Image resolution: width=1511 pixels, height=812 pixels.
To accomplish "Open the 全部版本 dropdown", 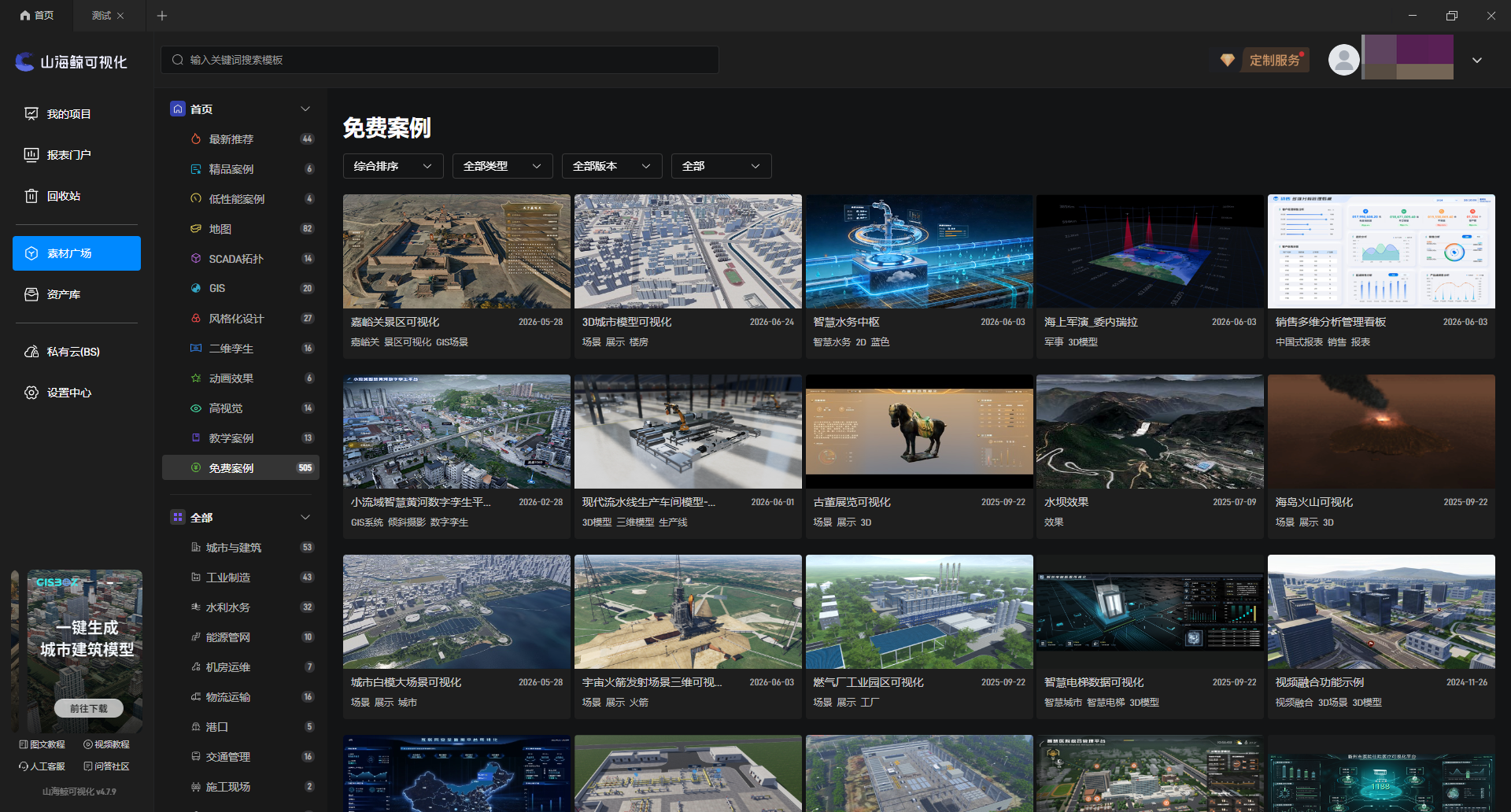I will pos(612,166).
